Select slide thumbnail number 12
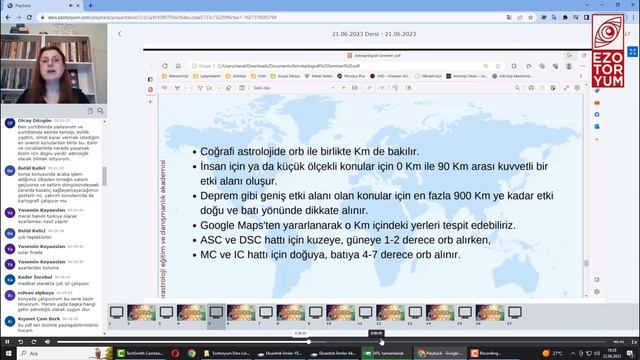This screenshot has width=640, height=360. point(390,313)
